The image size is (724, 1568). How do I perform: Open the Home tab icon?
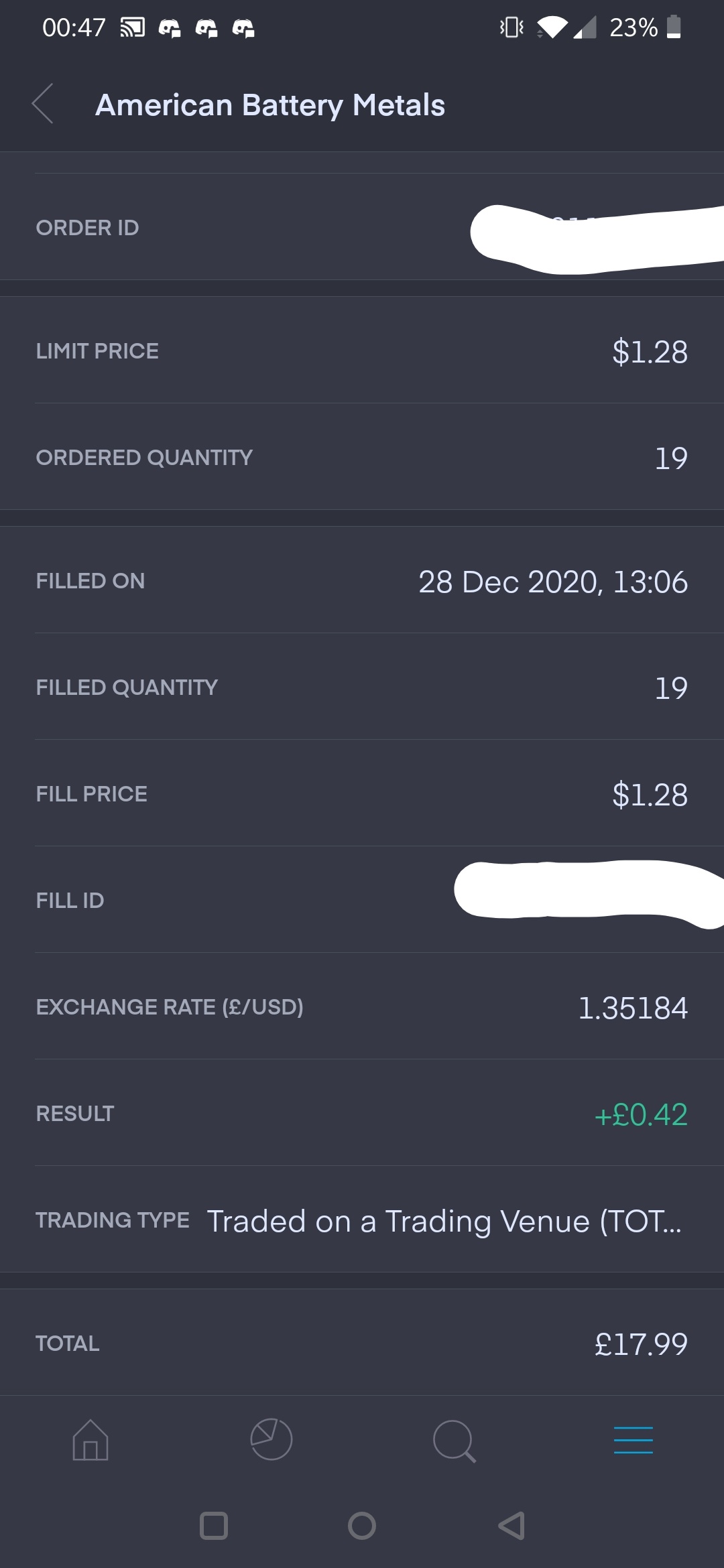point(90,1439)
